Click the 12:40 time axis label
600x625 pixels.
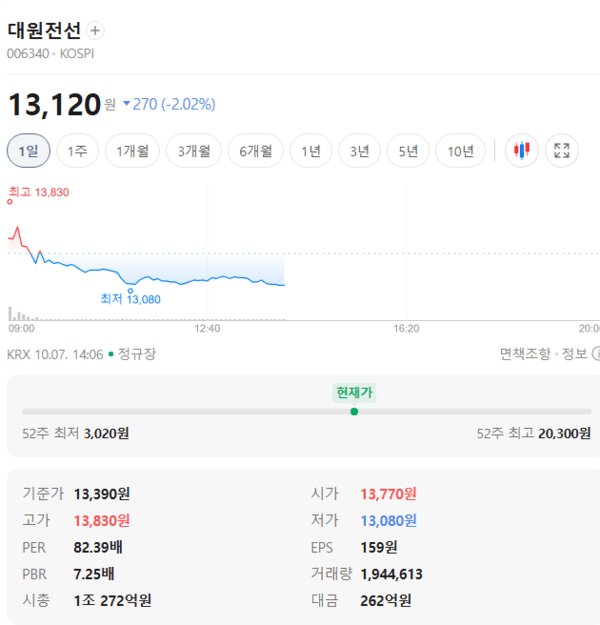pos(207,329)
